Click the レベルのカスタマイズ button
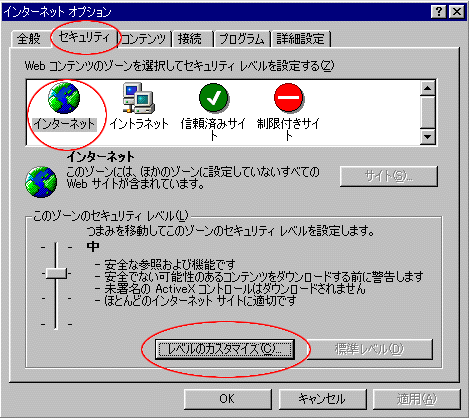The width and height of the screenshot is (469, 418). pyautogui.click(x=225, y=349)
